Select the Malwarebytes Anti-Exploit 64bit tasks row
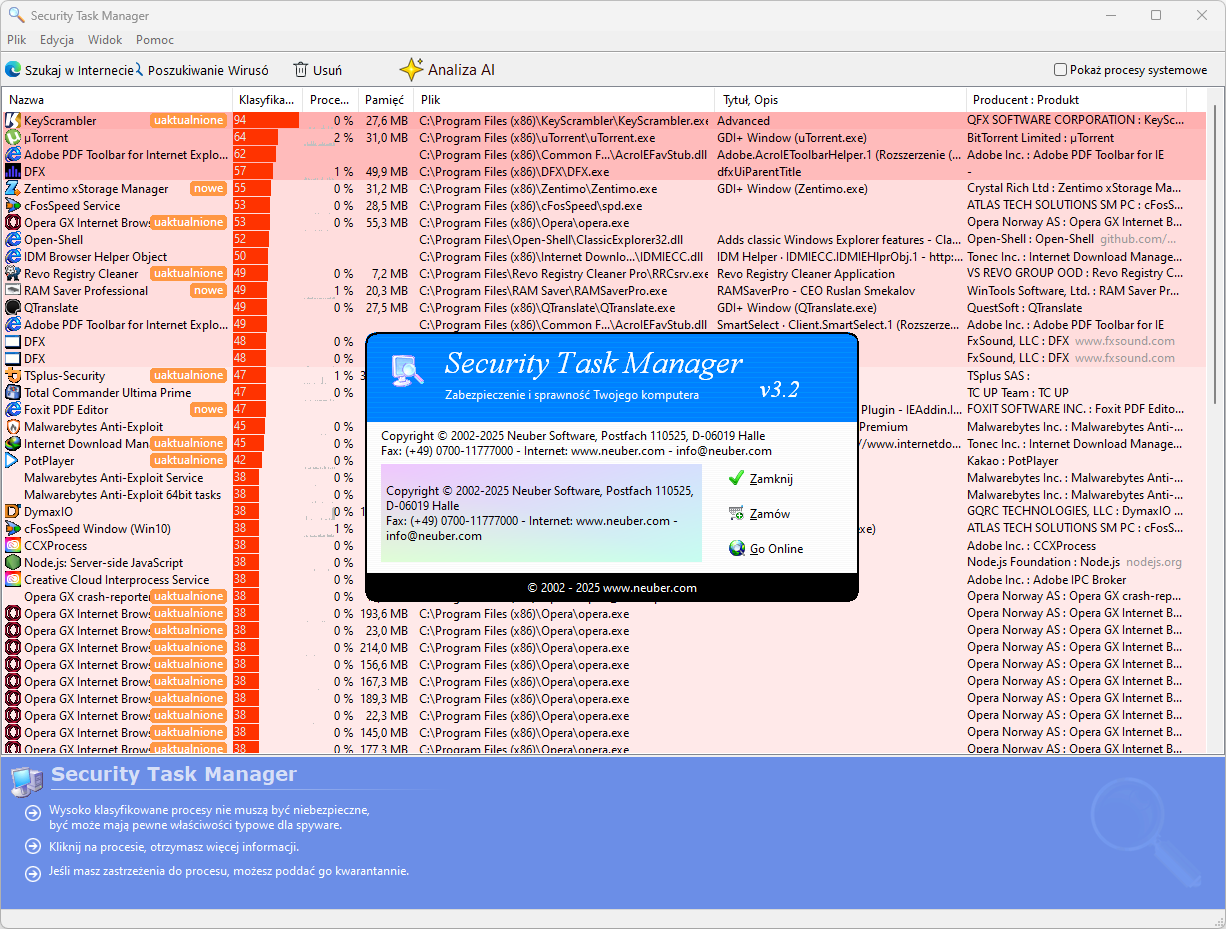1226x929 pixels. click(605, 495)
